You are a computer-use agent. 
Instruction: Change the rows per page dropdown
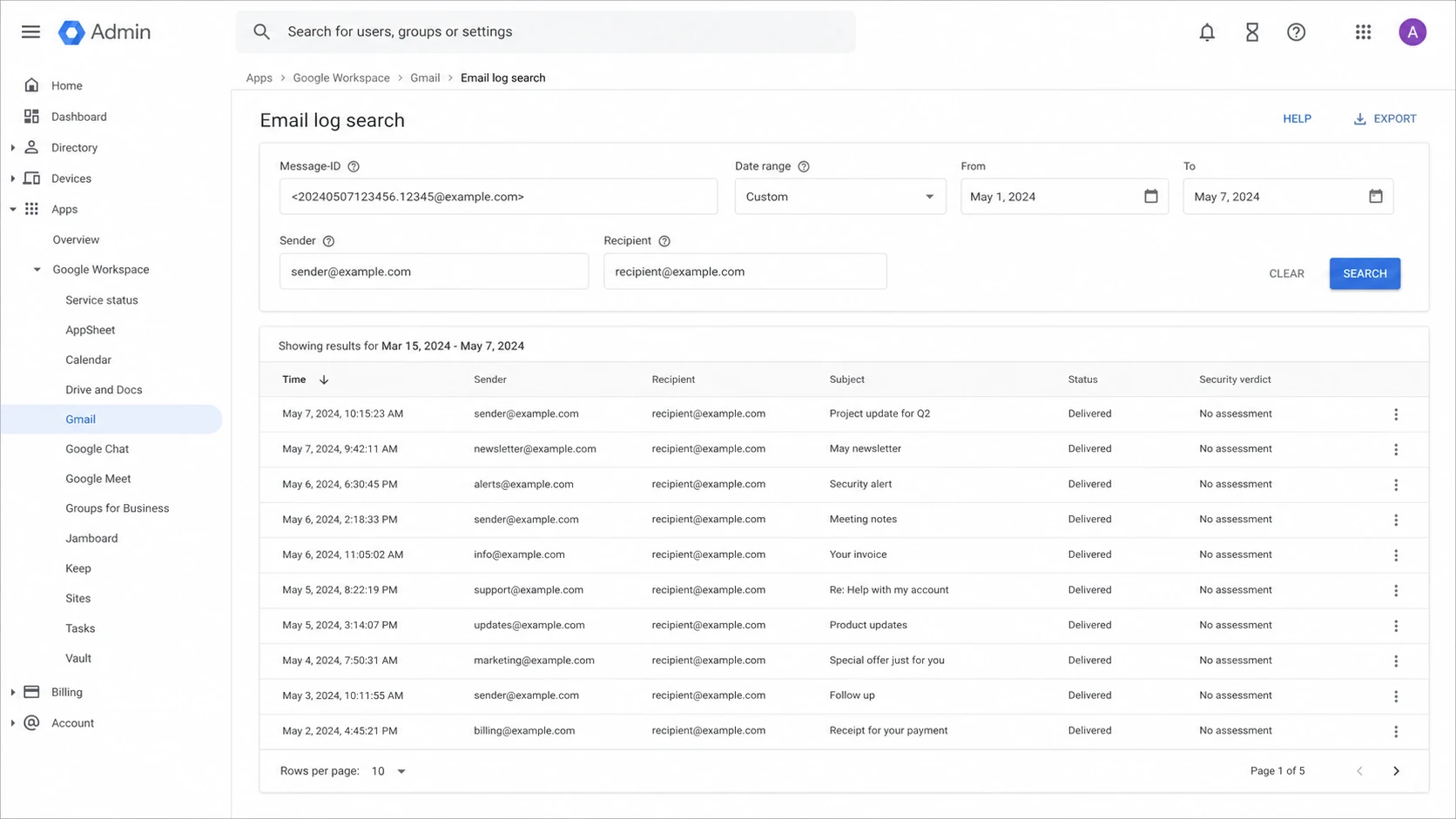tap(388, 771)
